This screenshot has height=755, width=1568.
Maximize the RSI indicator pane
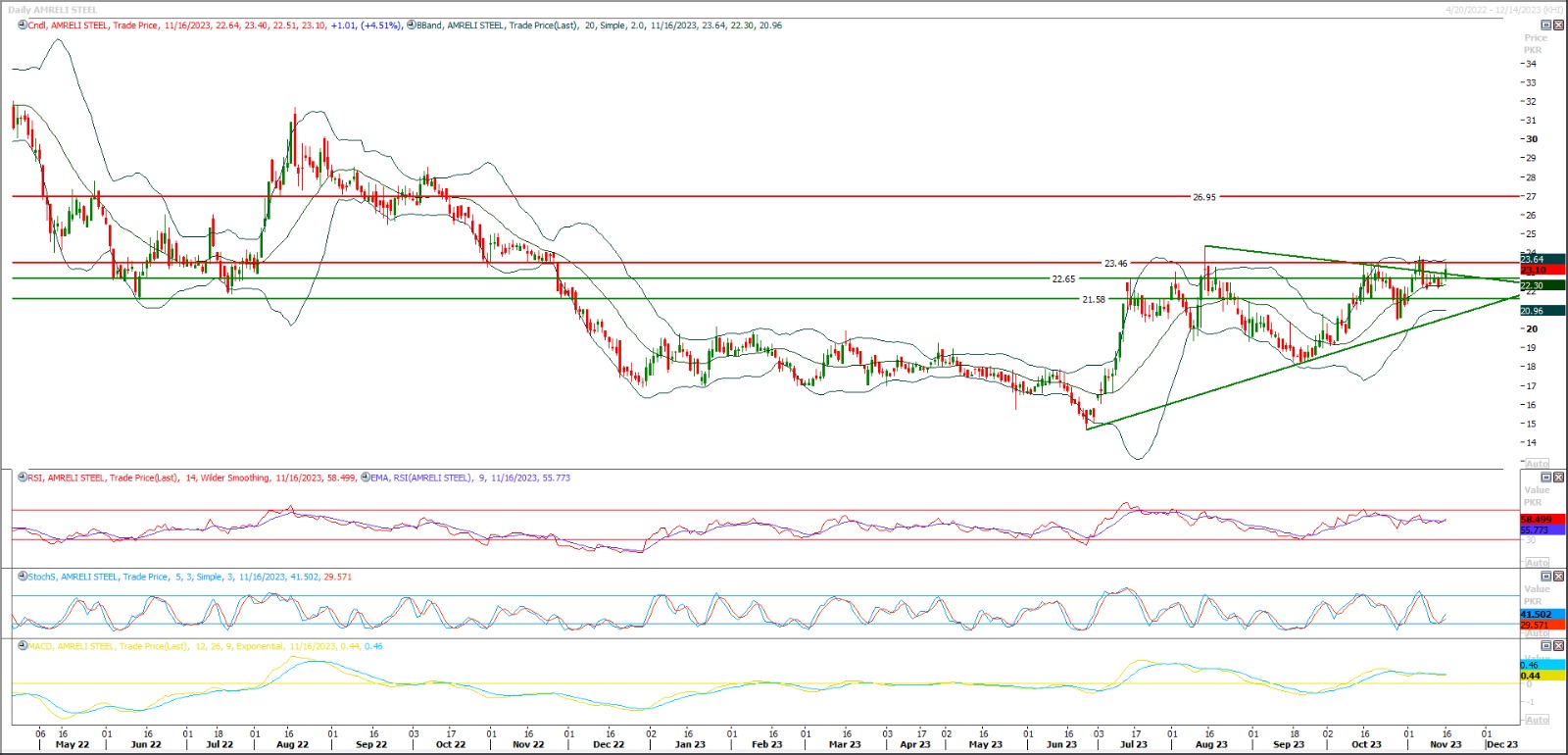click(1546, 478)
